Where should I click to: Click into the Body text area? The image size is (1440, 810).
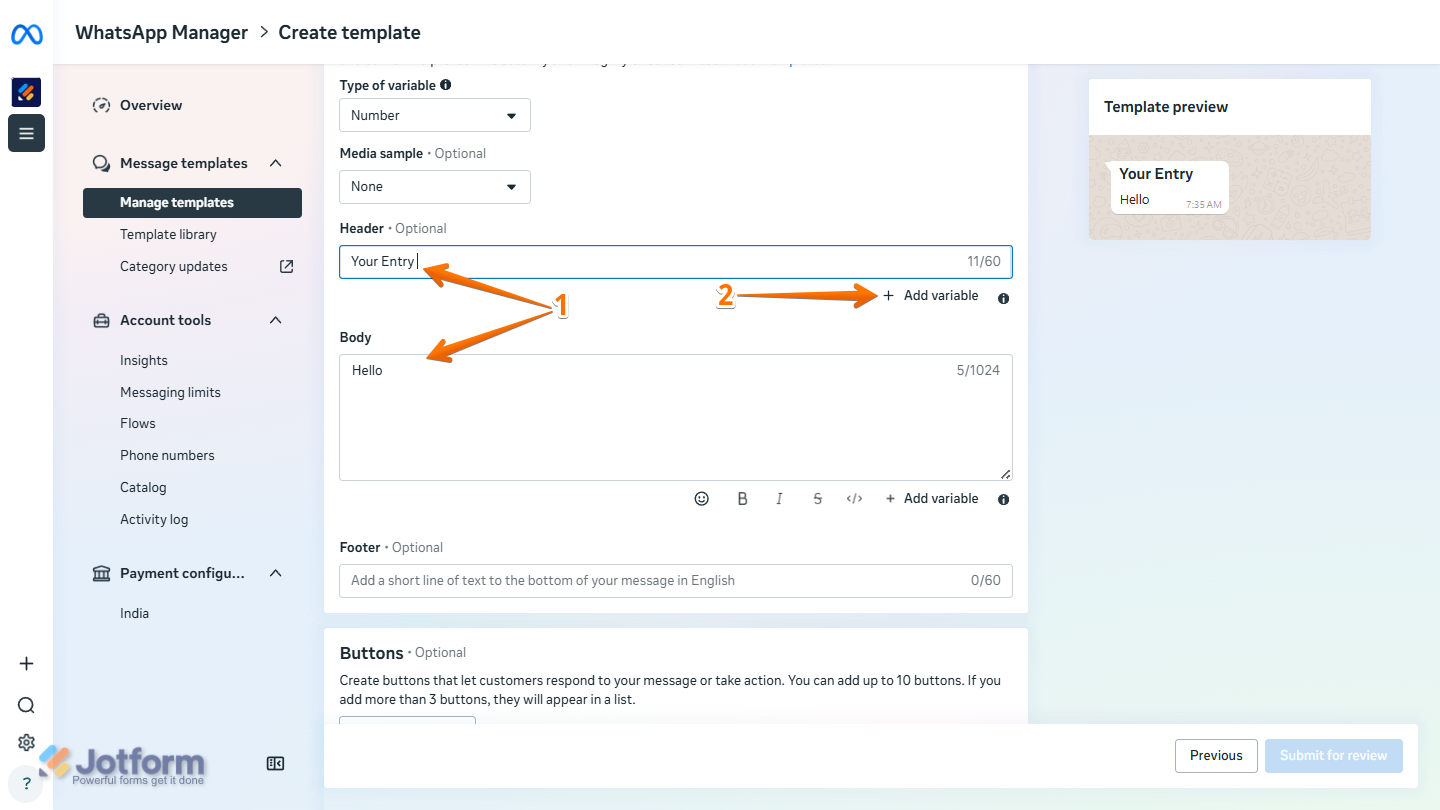click(676, 417)
